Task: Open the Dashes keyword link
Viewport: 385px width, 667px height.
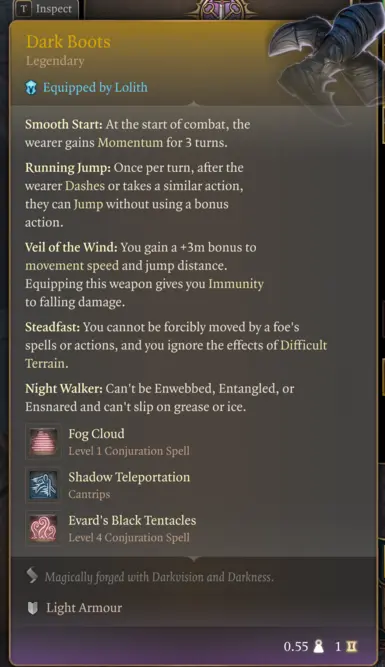Action: coord(85,186)
